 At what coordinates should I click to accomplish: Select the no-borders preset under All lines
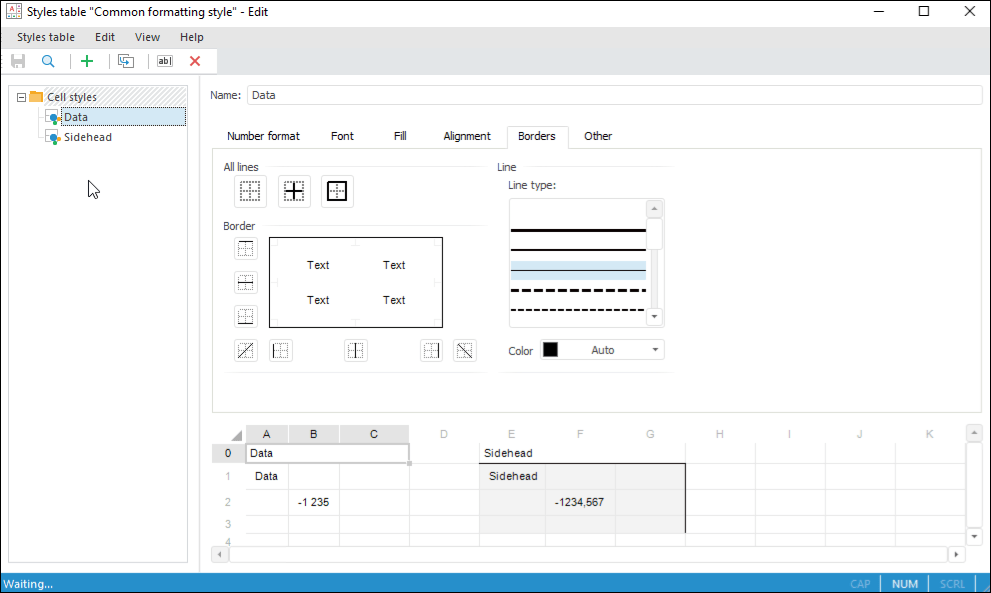tap(250, 191)
